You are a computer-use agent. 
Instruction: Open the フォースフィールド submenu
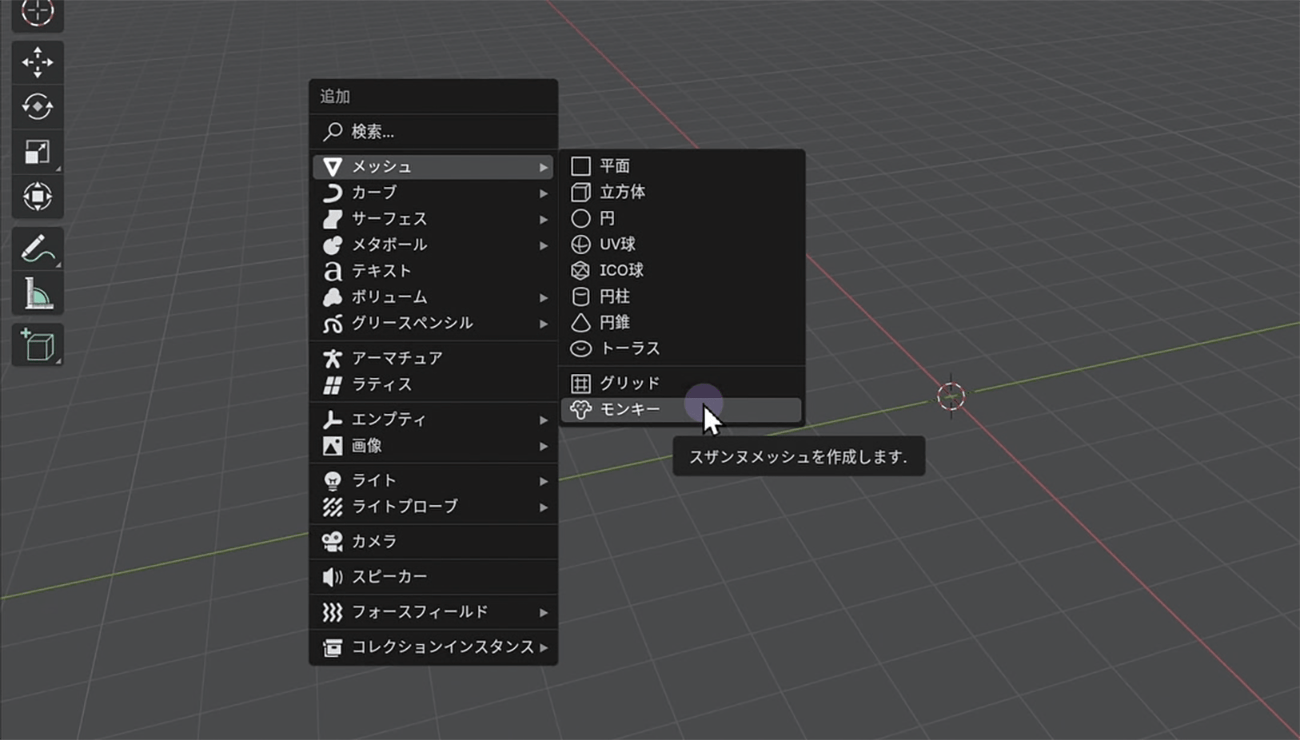coord(433,612)
